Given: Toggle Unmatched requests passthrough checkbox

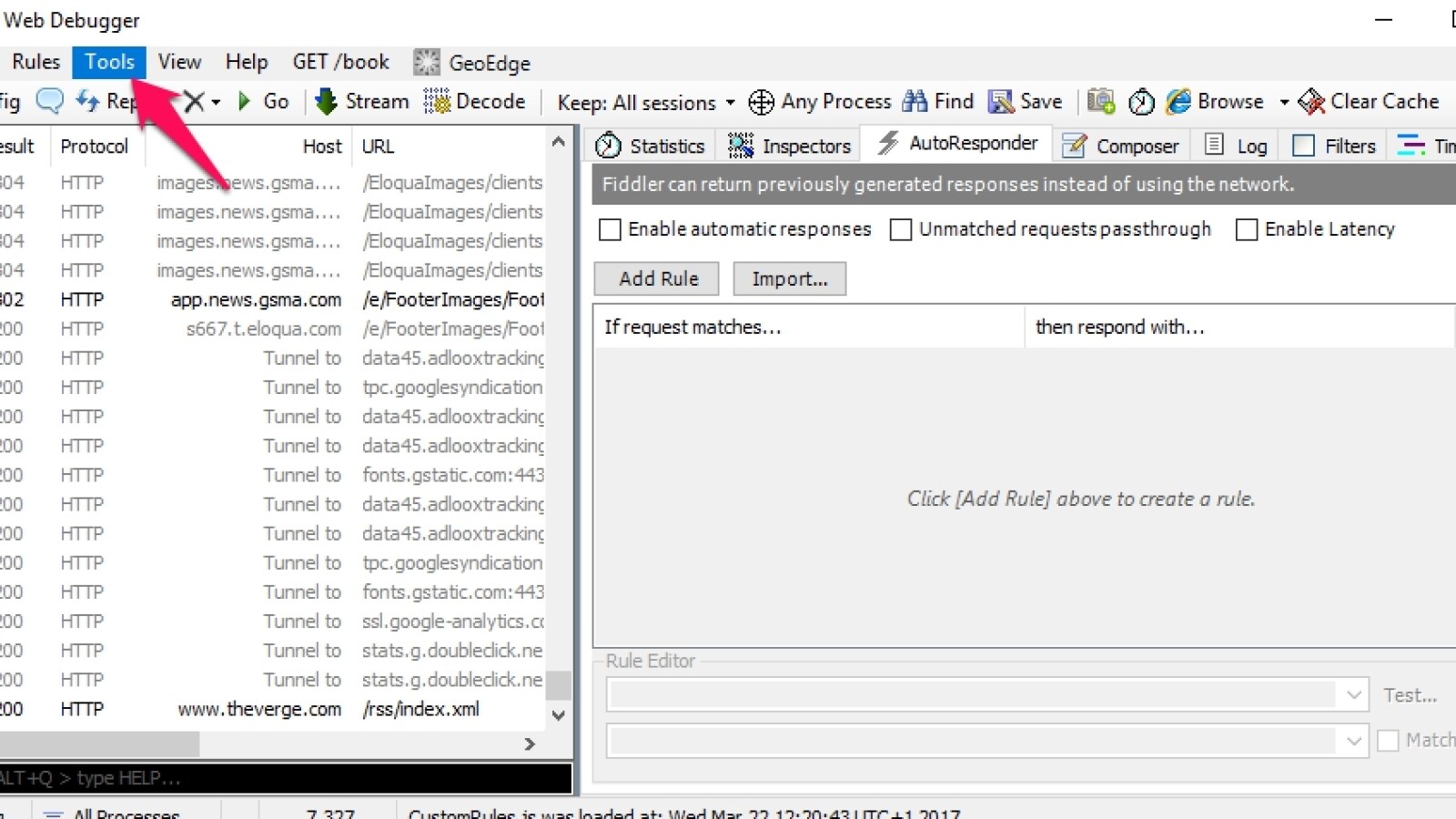Looking at the screenshot, I should 901,229.
